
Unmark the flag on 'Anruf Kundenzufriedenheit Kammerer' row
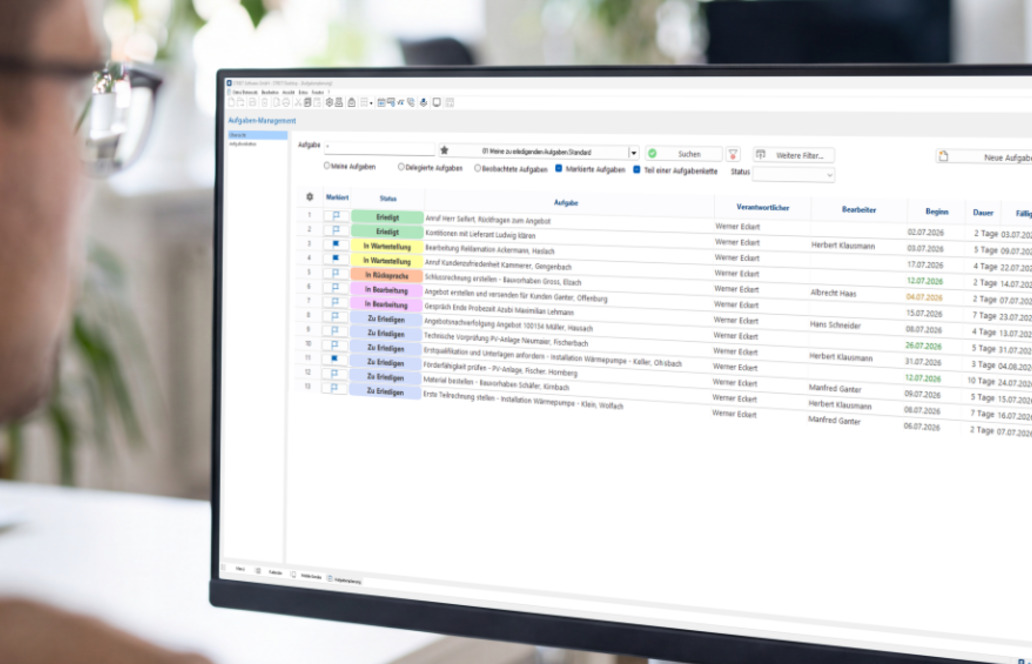(x=336, y=259)
